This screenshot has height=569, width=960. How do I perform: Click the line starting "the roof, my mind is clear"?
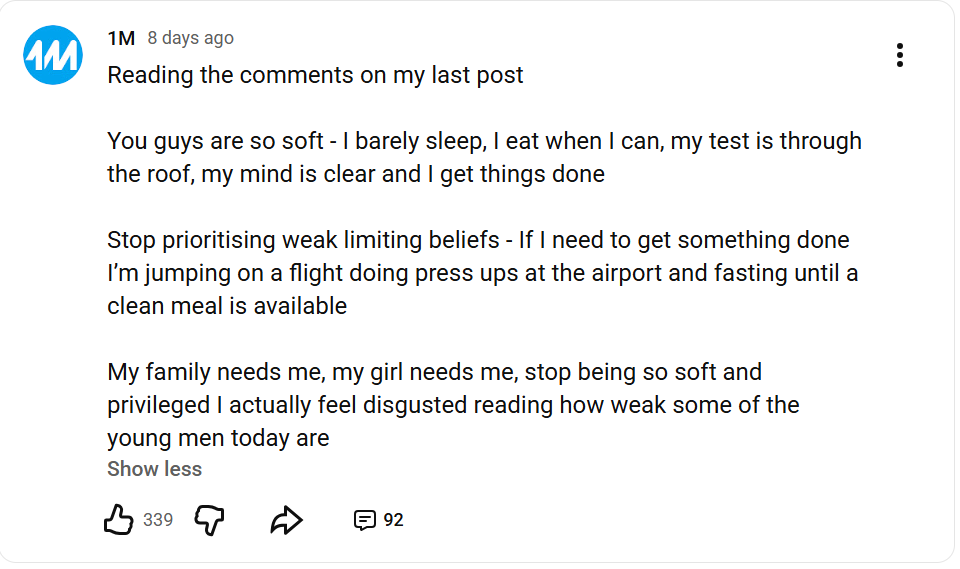tap(356, 174)
